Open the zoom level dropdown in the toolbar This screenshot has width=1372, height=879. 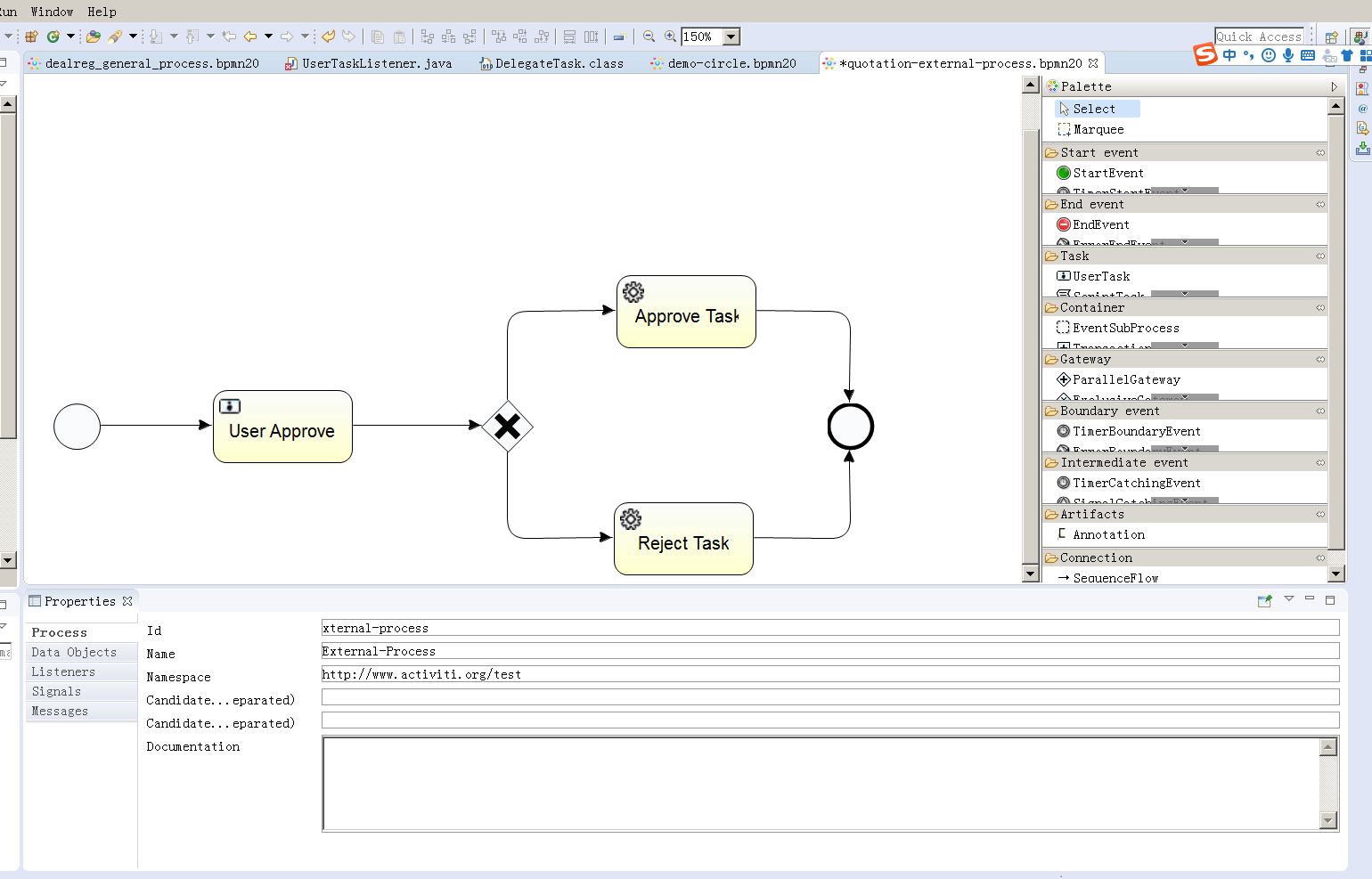731,37
